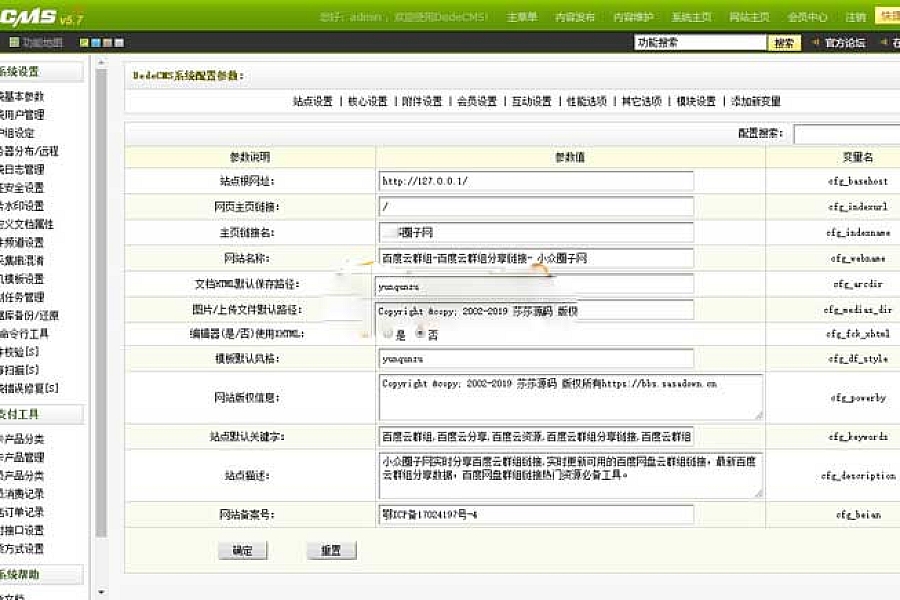Image resolution: width=900 pixels, height=600 pixels.
Task: Open 系统主页 in the top navigation
Action: [691, 17]
